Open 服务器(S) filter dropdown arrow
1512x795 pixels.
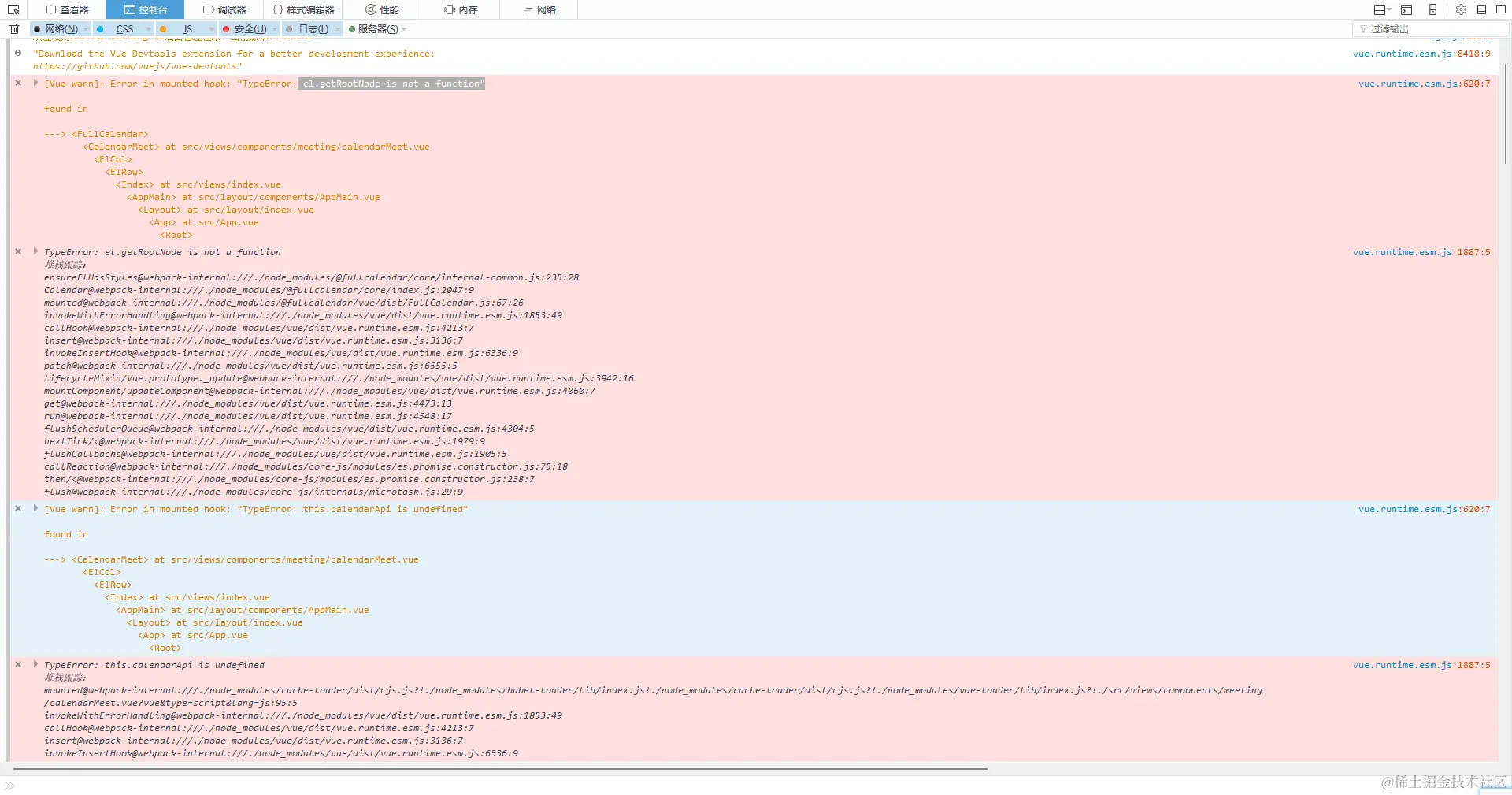(x=404, y=29)
